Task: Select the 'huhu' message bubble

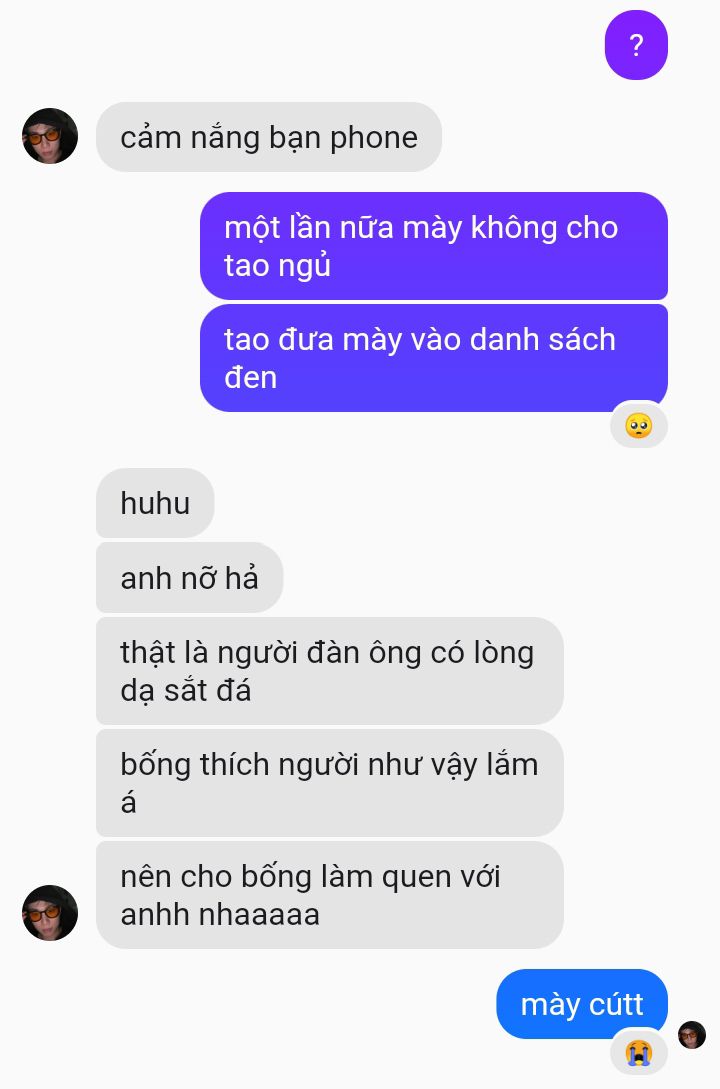Action: pos(155,503)
